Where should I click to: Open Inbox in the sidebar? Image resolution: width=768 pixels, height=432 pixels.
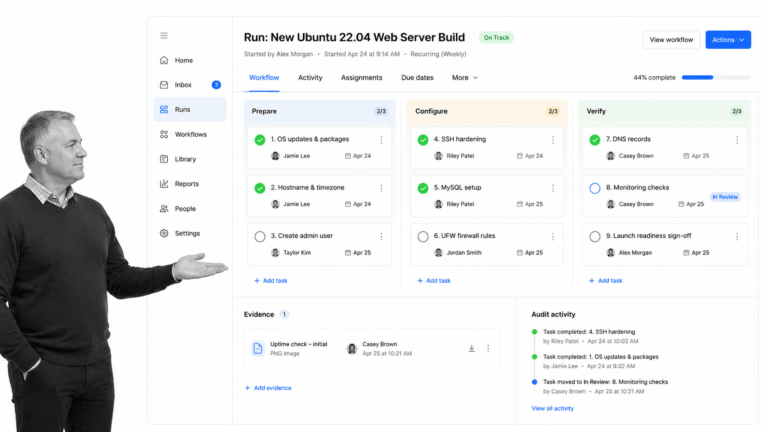click(x=190, y=85)
